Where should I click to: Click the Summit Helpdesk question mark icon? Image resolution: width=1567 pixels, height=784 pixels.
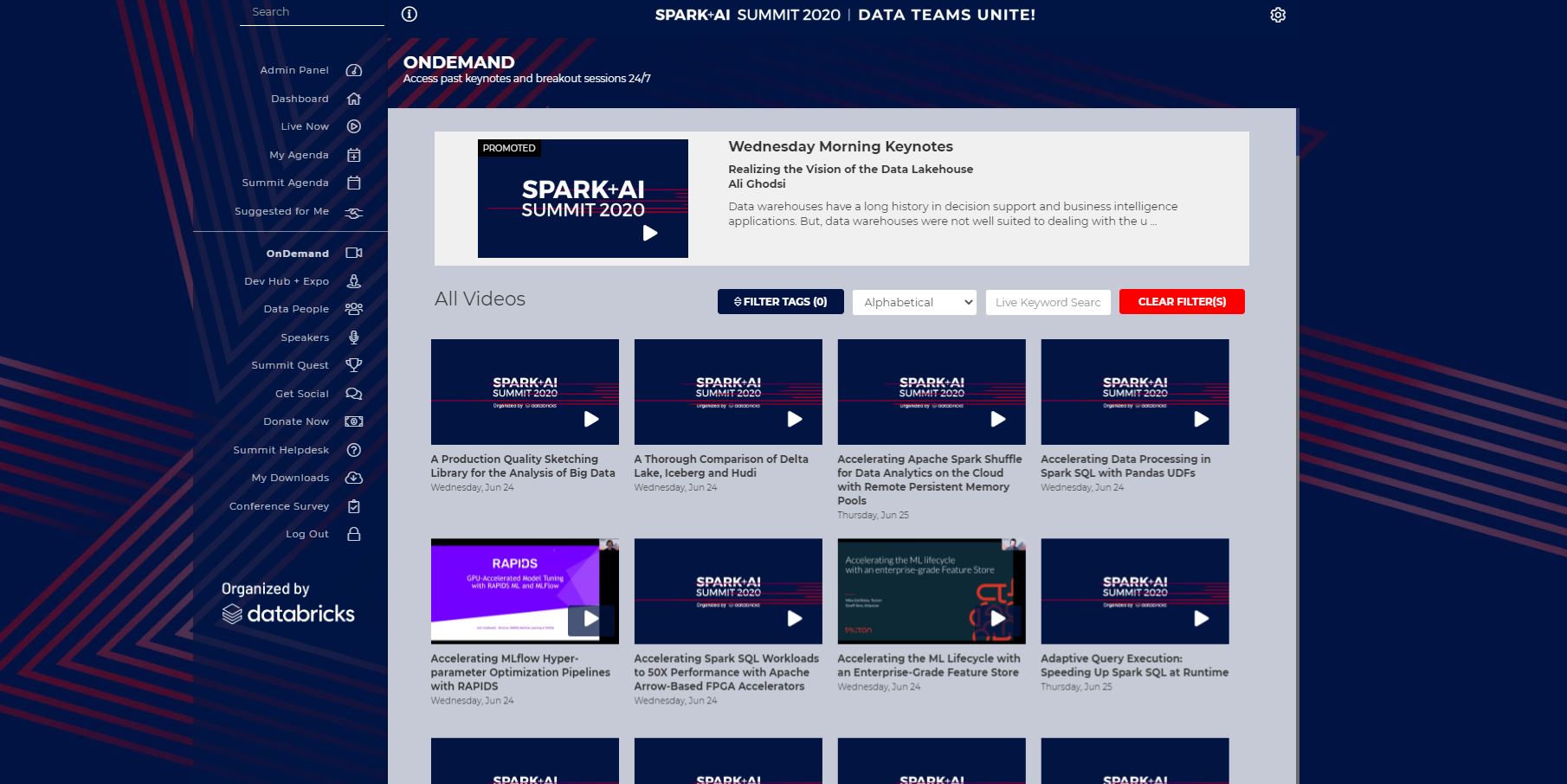353,450
